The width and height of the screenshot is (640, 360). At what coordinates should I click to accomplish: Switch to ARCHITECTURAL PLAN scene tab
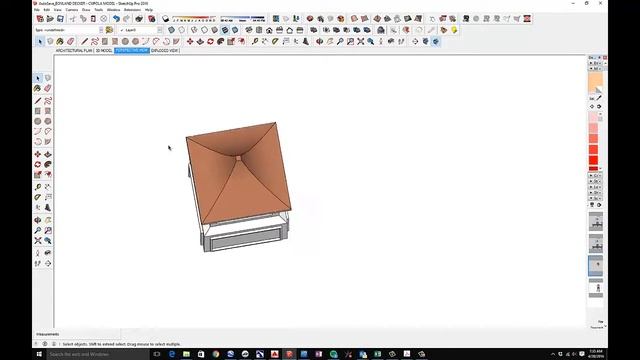pyautogui.click(x=74, y=51)
